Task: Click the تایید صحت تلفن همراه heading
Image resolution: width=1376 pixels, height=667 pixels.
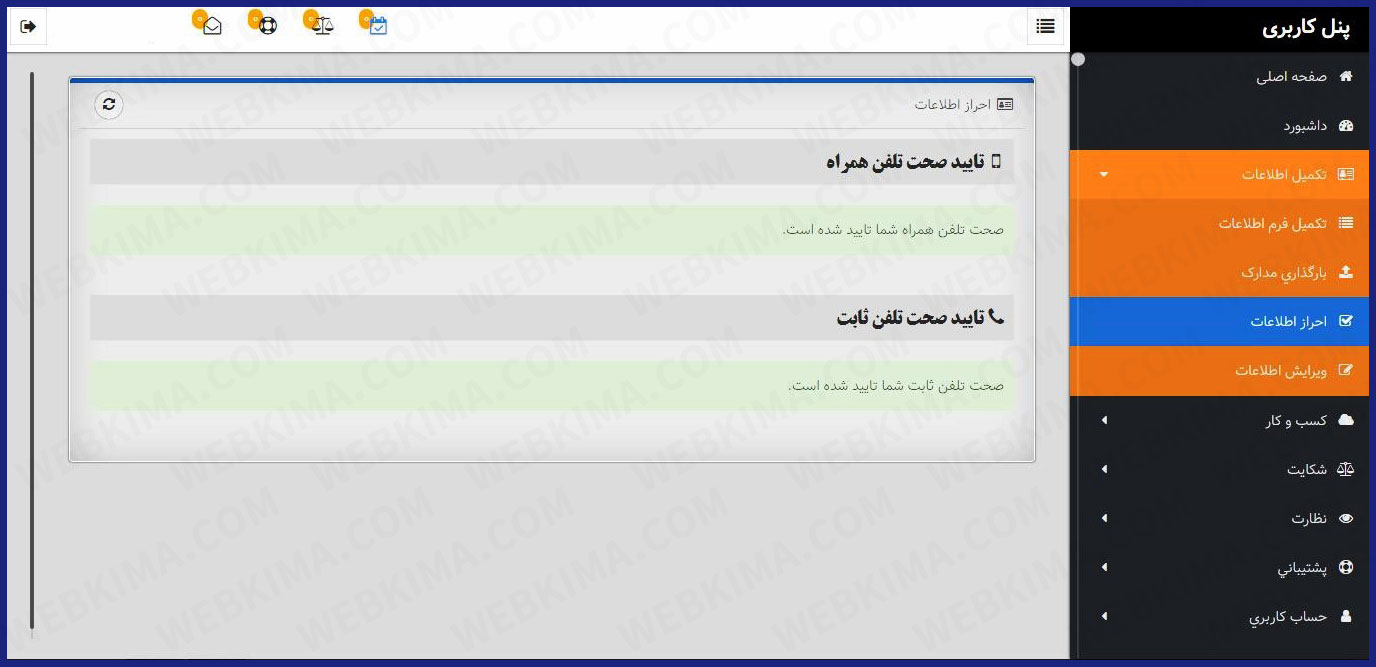Action: pos(906,162)
